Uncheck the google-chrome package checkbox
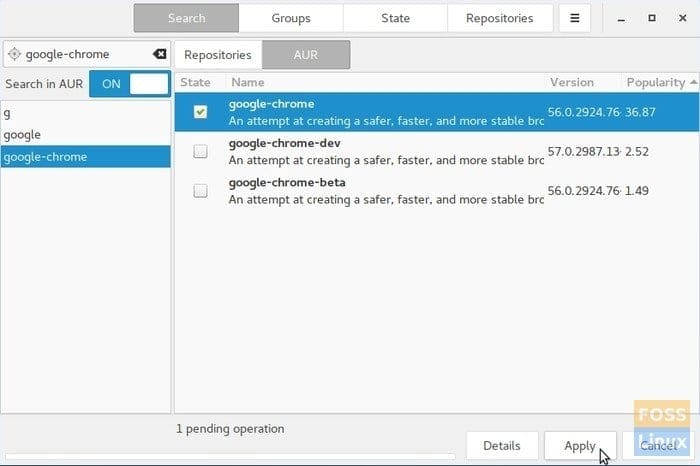The height and width of the screenshot is (466, 700). 200,112
